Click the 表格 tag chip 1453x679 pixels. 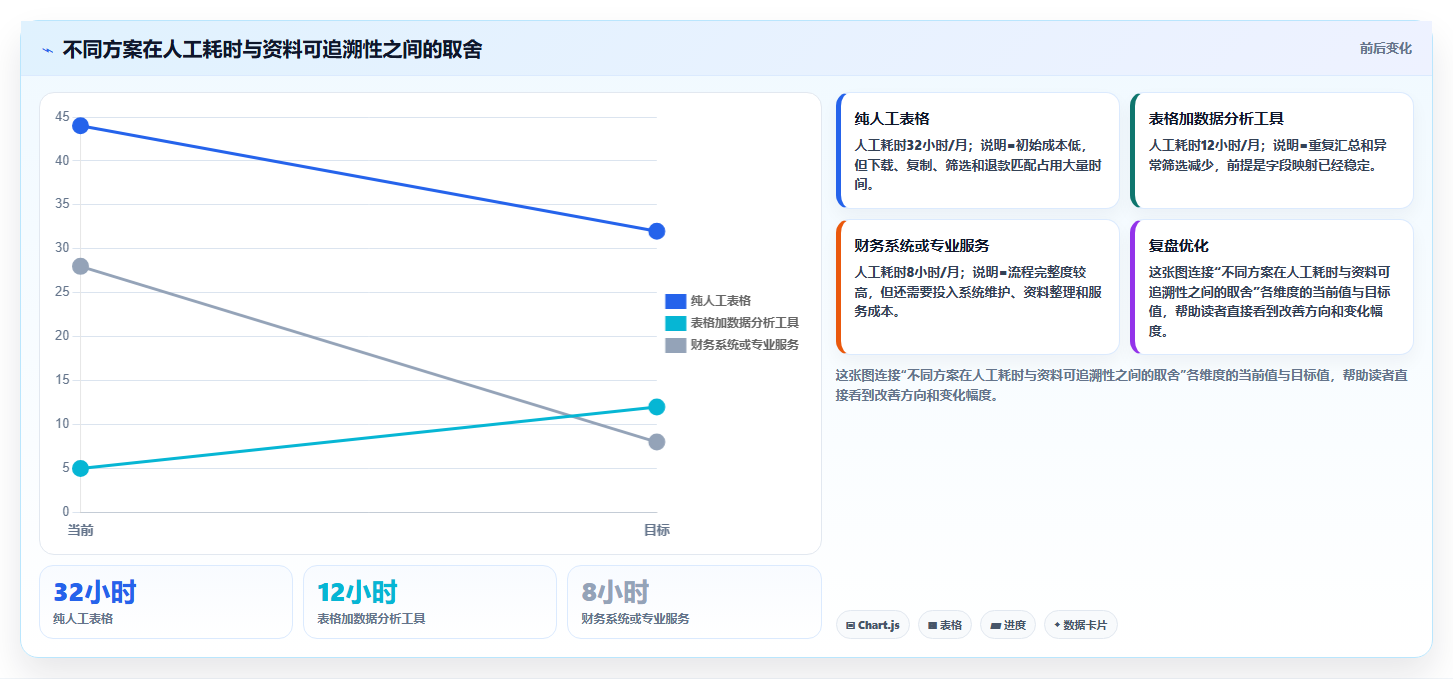[945, 625]
